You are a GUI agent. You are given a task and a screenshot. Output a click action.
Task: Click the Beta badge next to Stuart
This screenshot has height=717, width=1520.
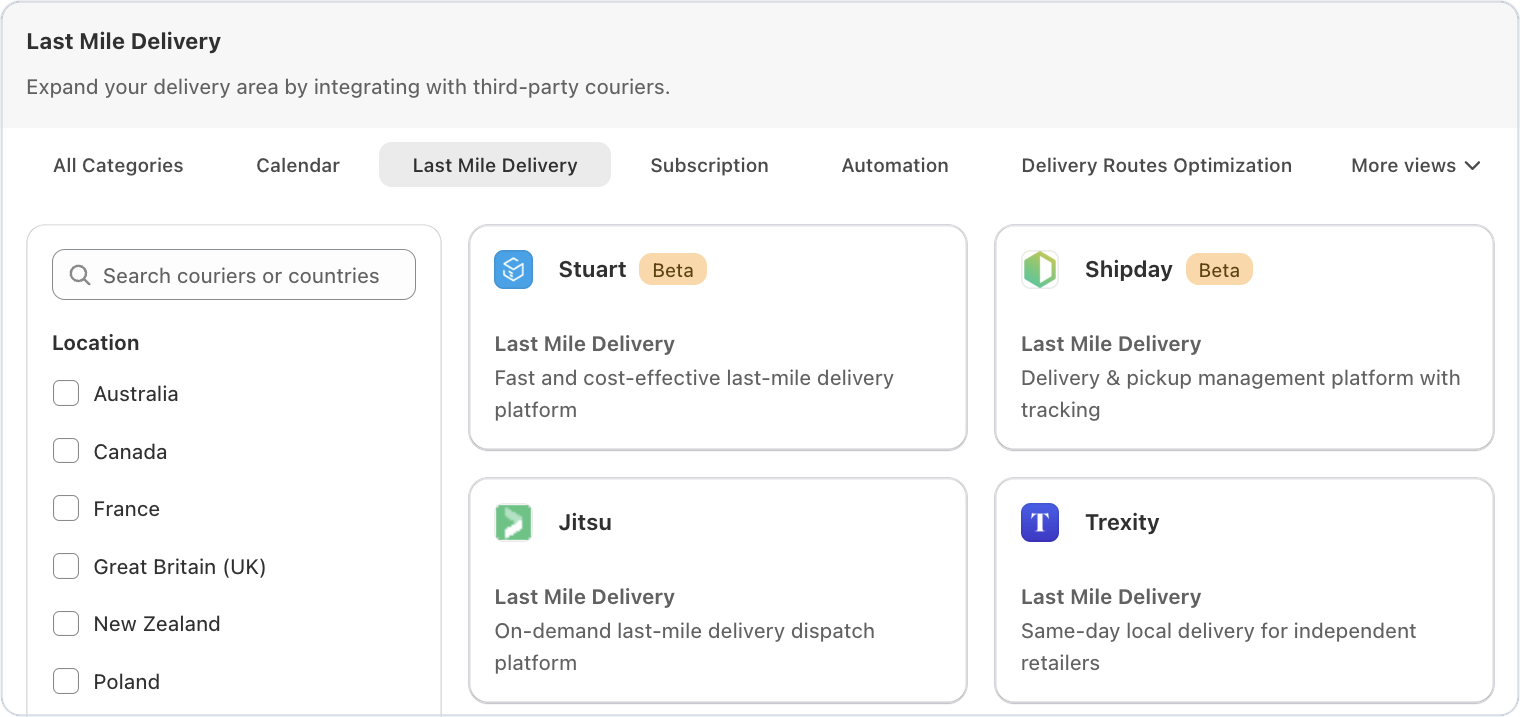(673, 270)
